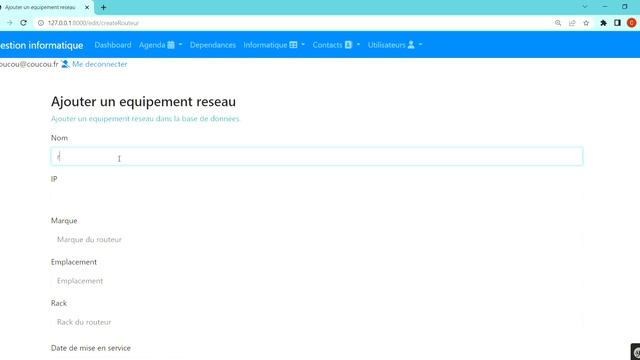Click the forward navigation arrow
Screen dimensions: 640x360
(9, 23)
